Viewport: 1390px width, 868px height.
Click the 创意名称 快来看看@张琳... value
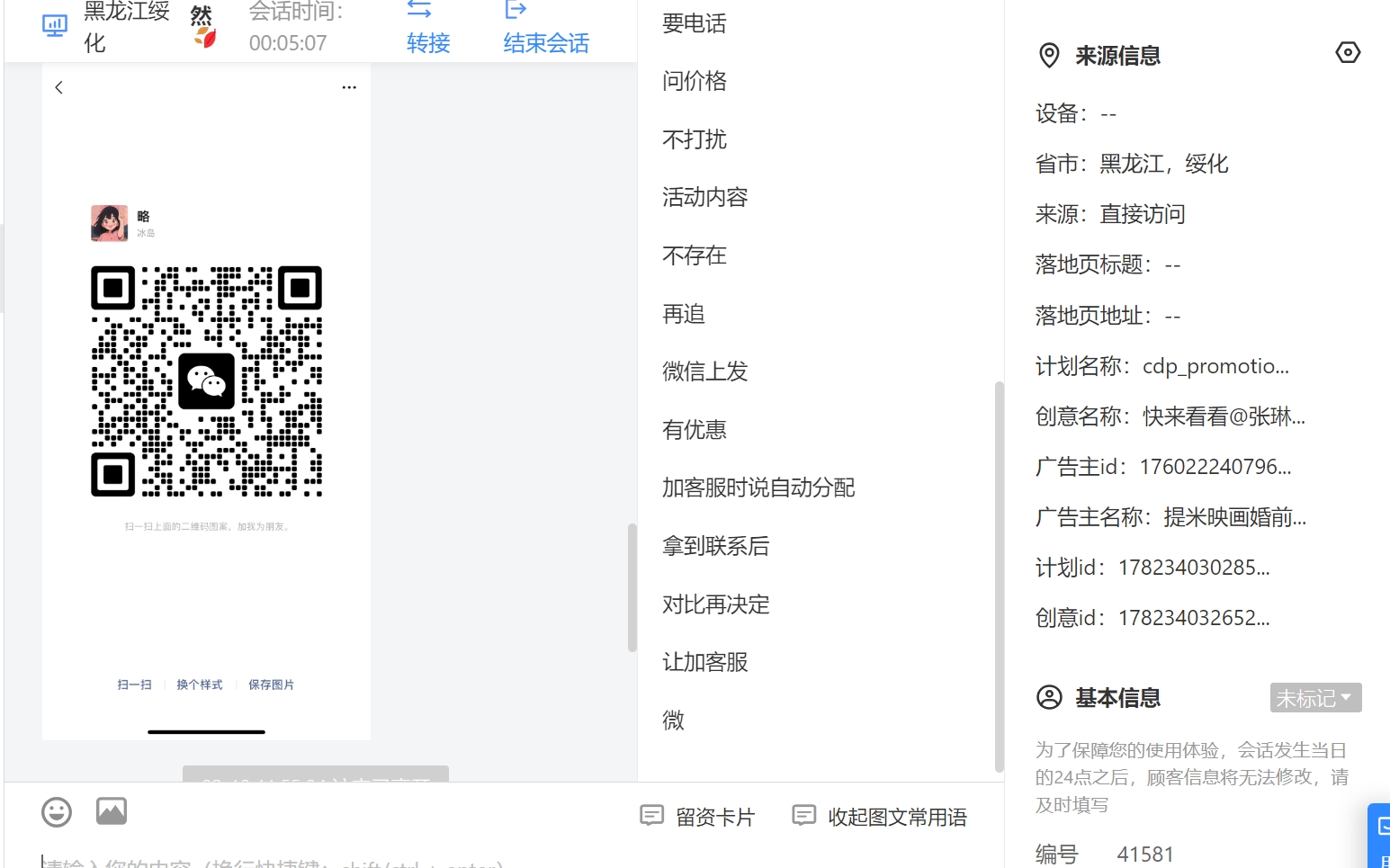coord(1224,416)
